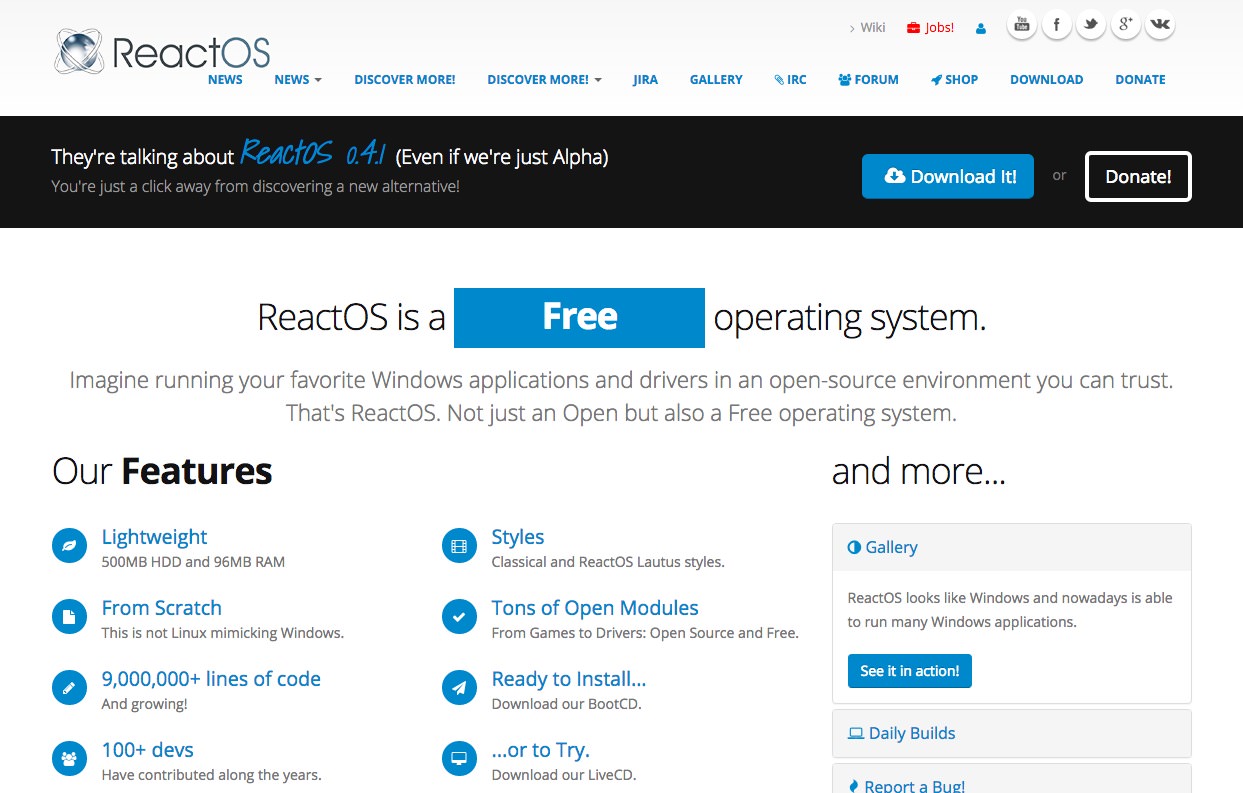Image resolution: width=1243 pixels, height=793 pixels.
Task: Open the VK social network icon
Action: tap(1160, 25)
